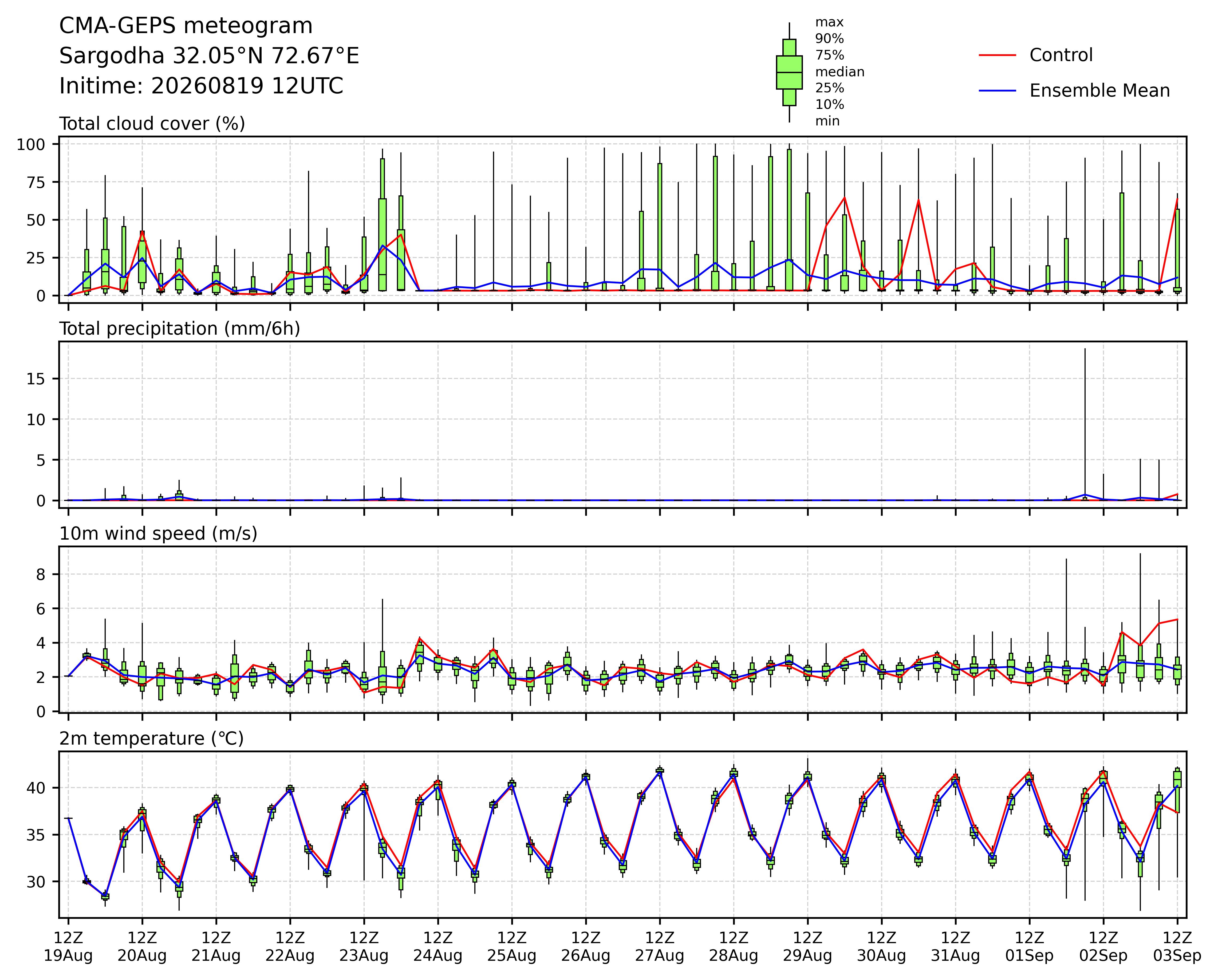This screenshot has width=1218, height=980.
Task: Select the Control legend label
Action: [x=1061, y=55]
